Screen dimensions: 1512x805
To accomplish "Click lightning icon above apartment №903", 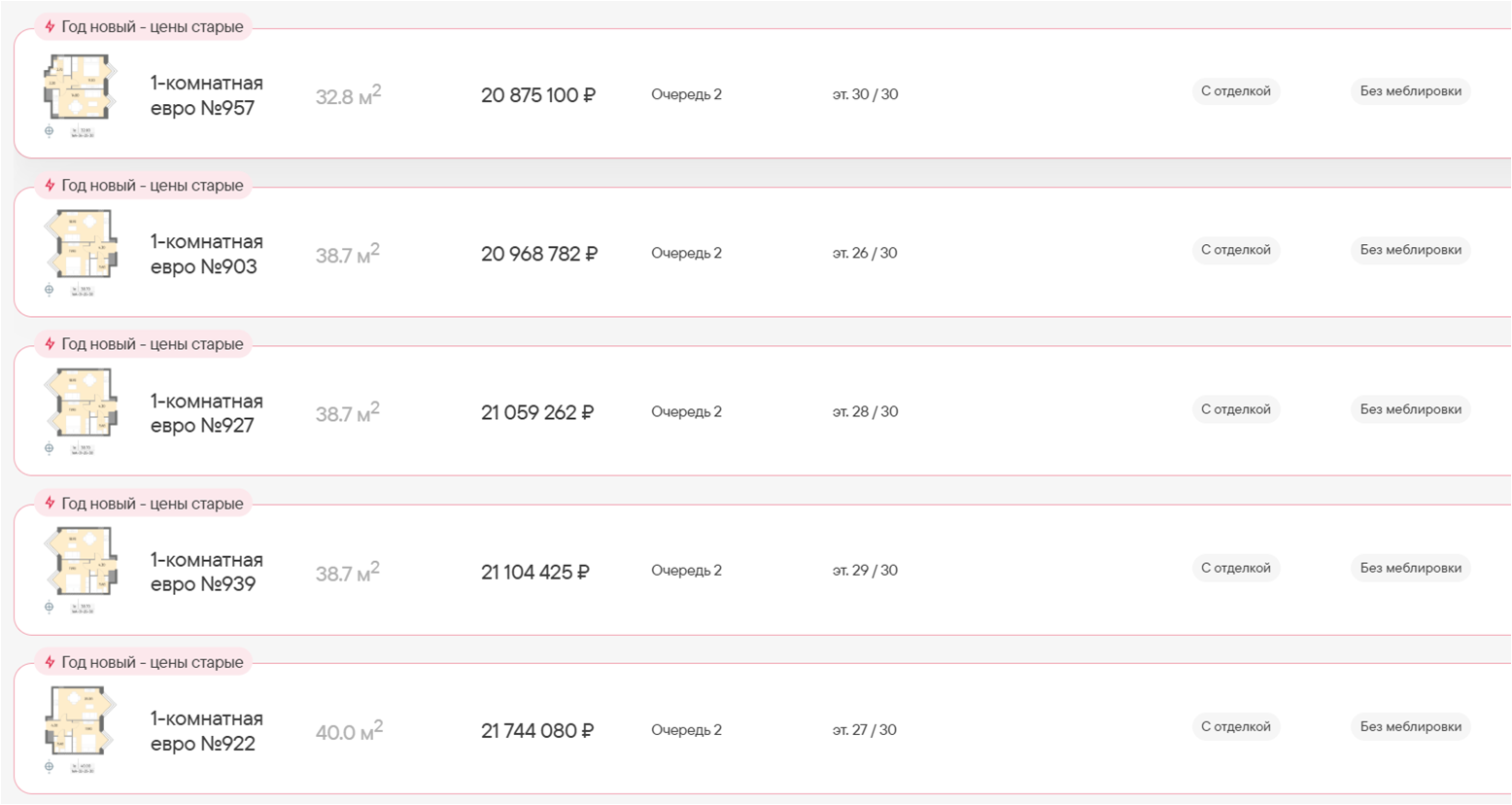I will (x=50, y=185).
